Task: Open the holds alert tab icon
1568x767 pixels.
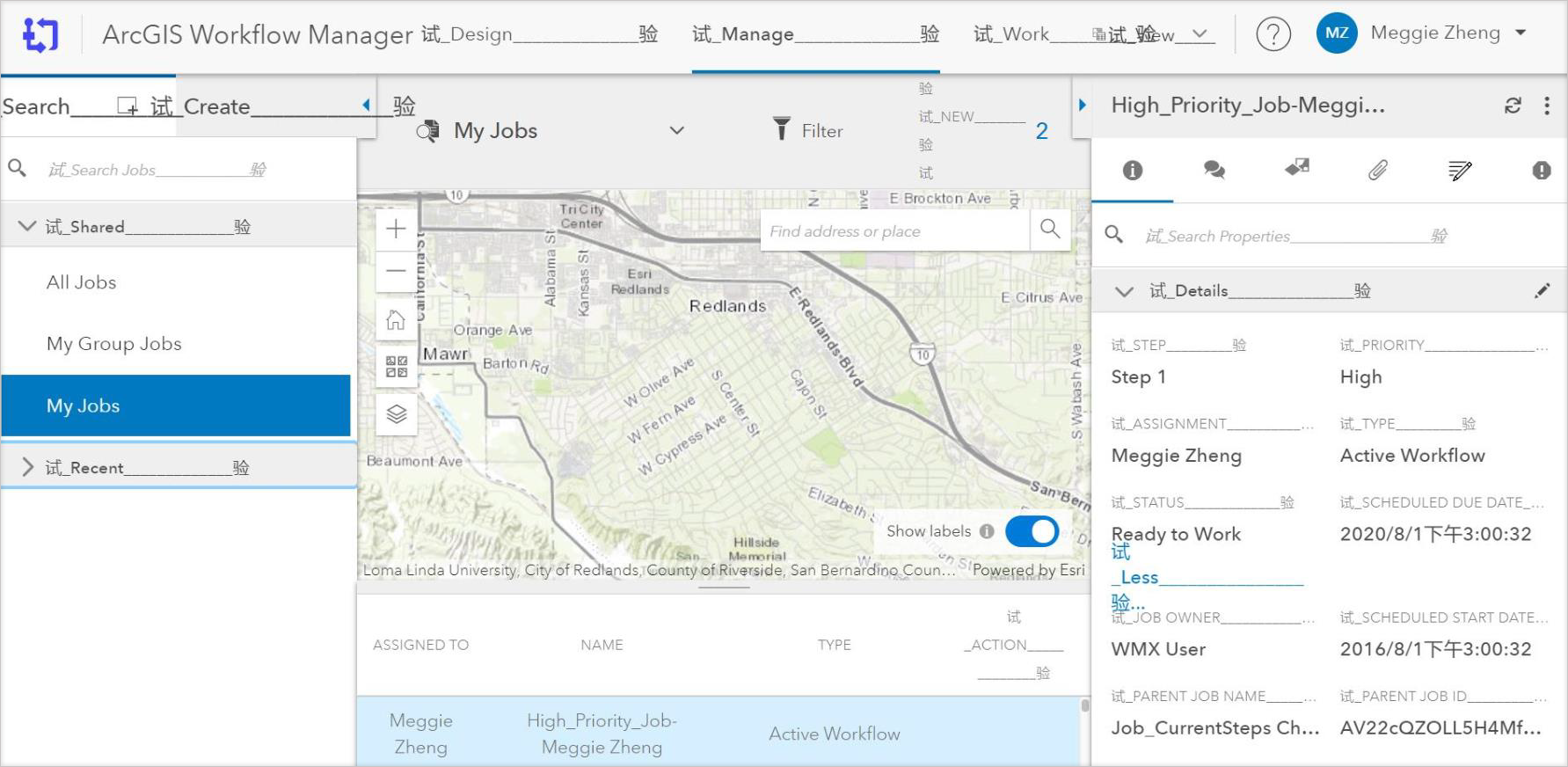Action: pos(1542,171)
